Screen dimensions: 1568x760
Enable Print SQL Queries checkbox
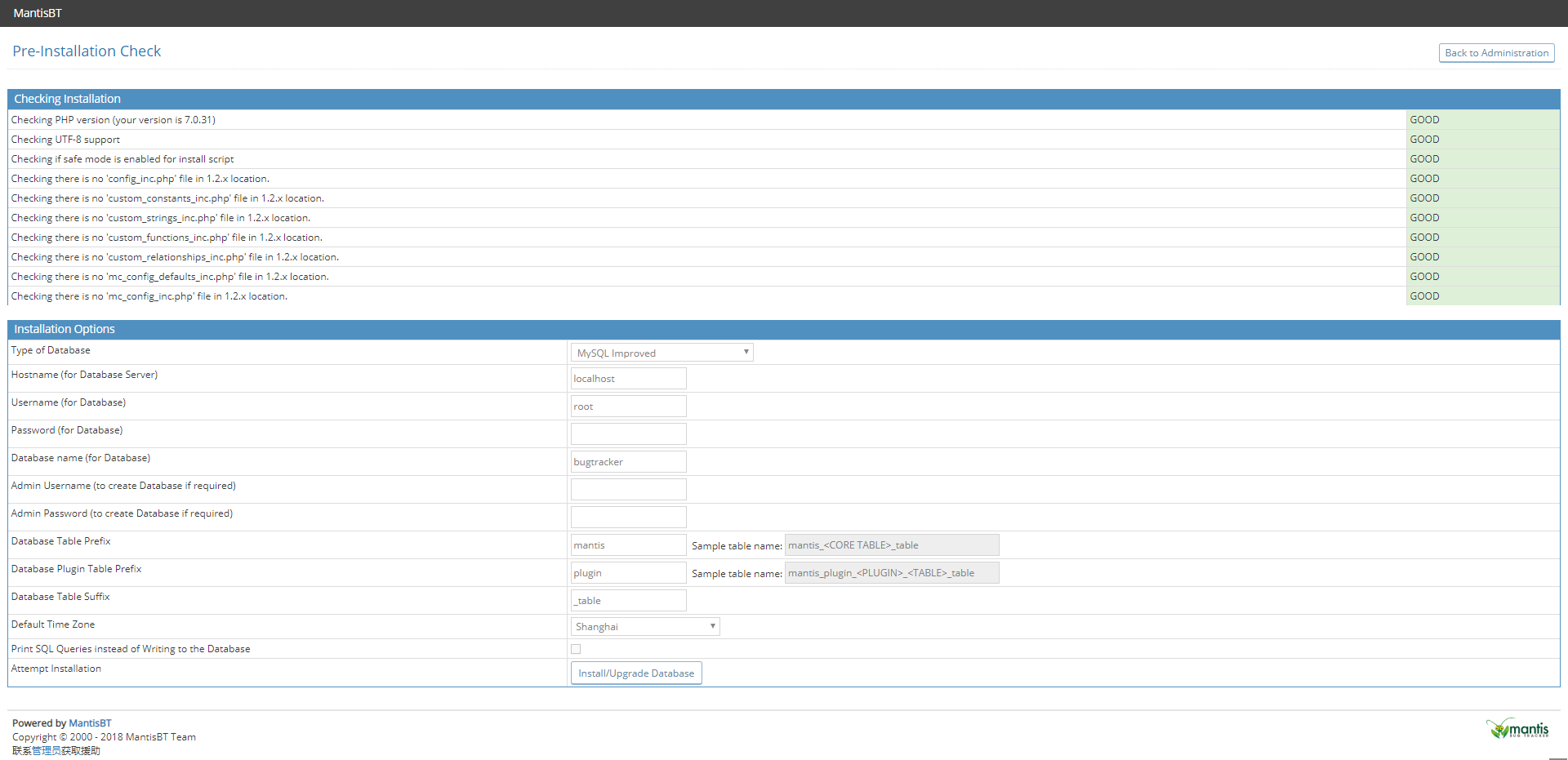click(x=576, y=649)
